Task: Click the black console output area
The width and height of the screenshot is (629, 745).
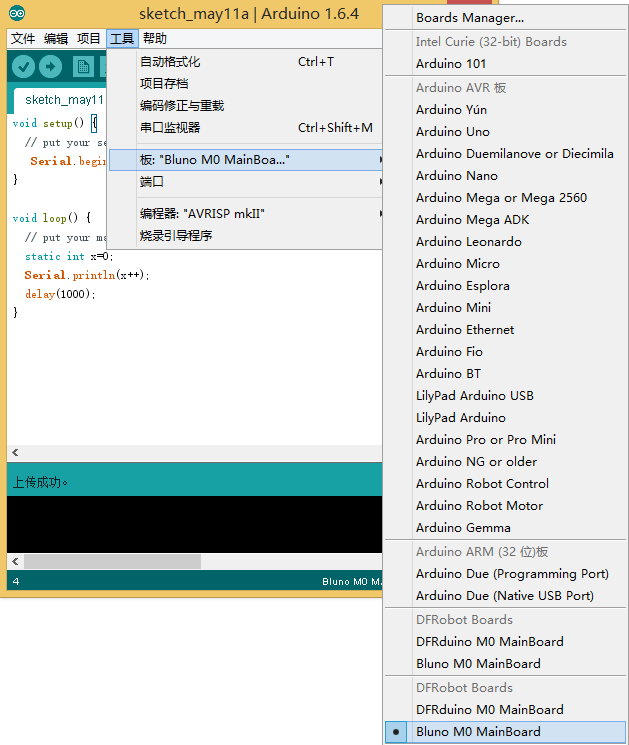Action: tap(194, 524)
